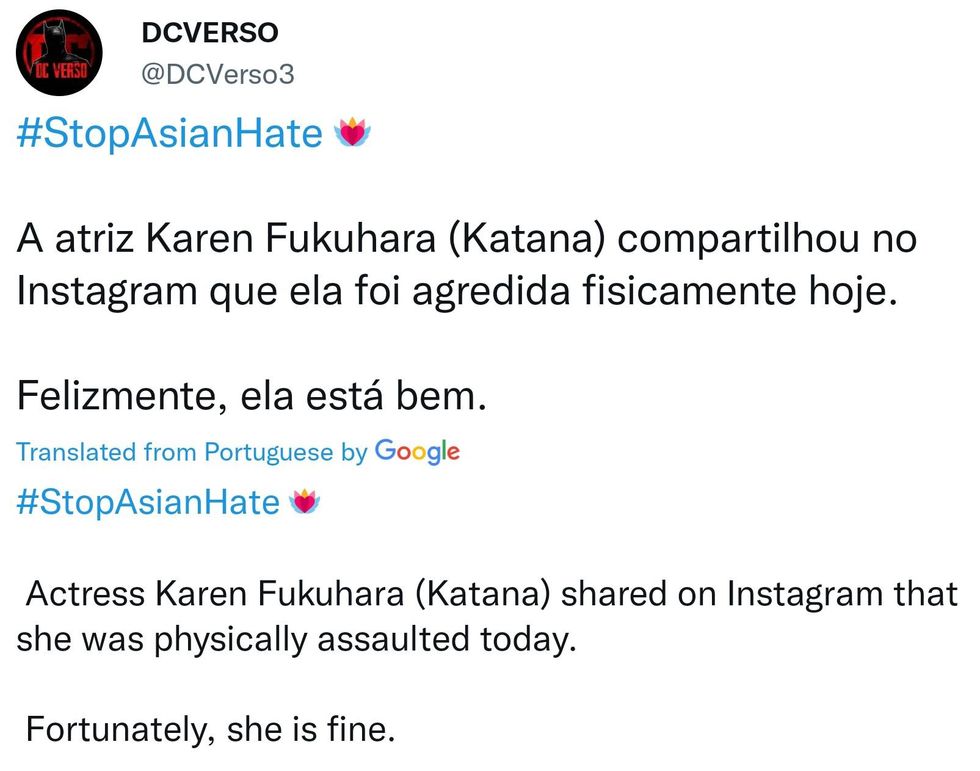Click the line "Felizmente, ela está bem."

251,397
